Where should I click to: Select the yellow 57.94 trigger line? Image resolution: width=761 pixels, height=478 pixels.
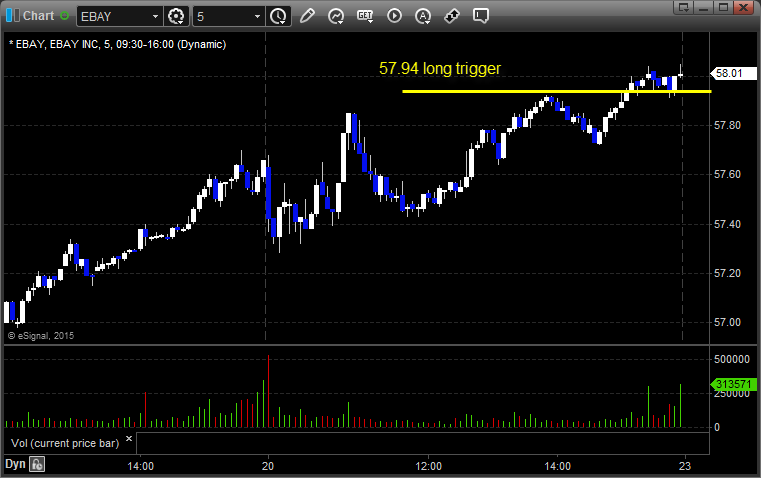point(557,91)
